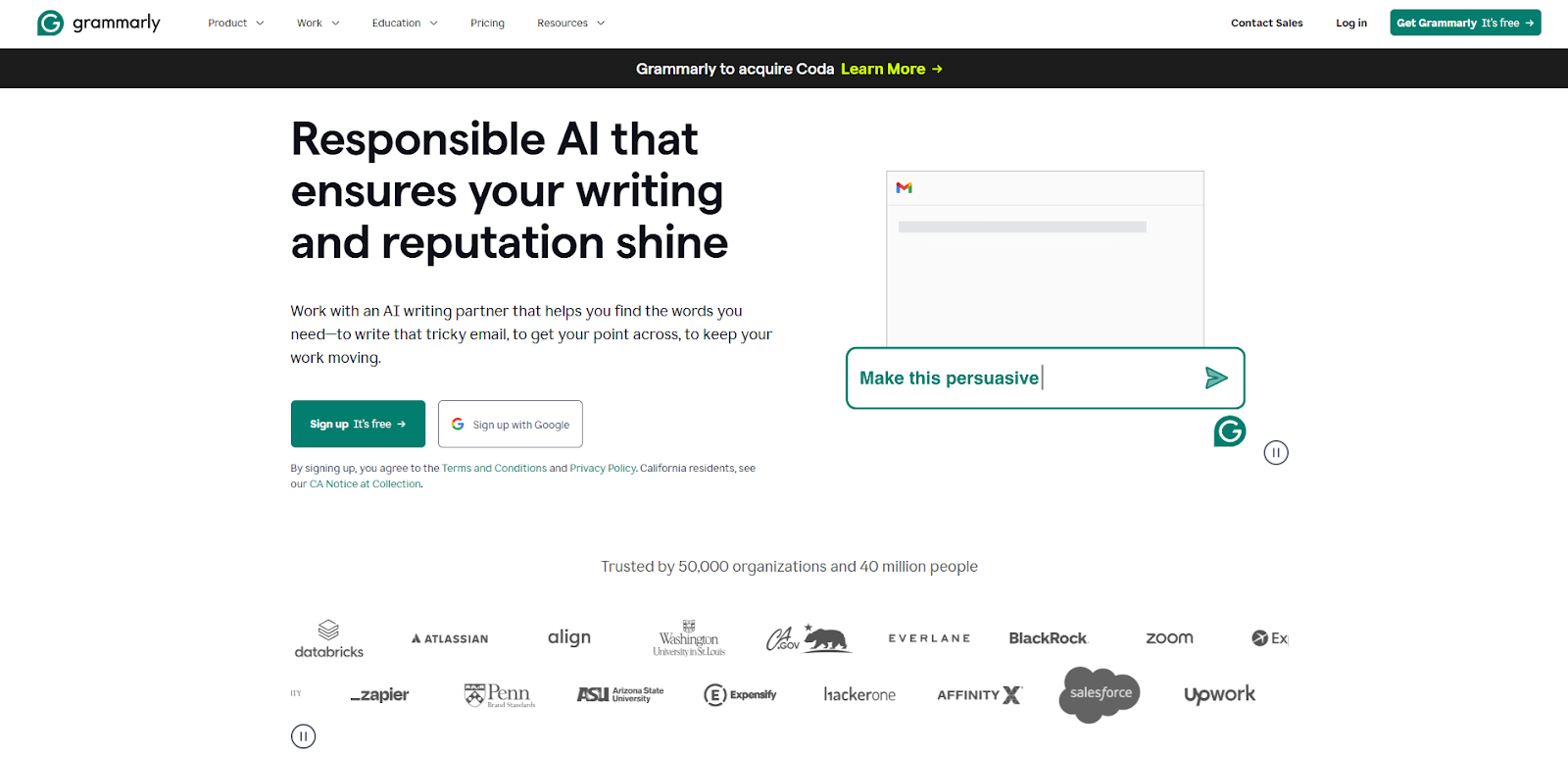
Task: Click the Upwork logo
Action: click(1219, 694)
